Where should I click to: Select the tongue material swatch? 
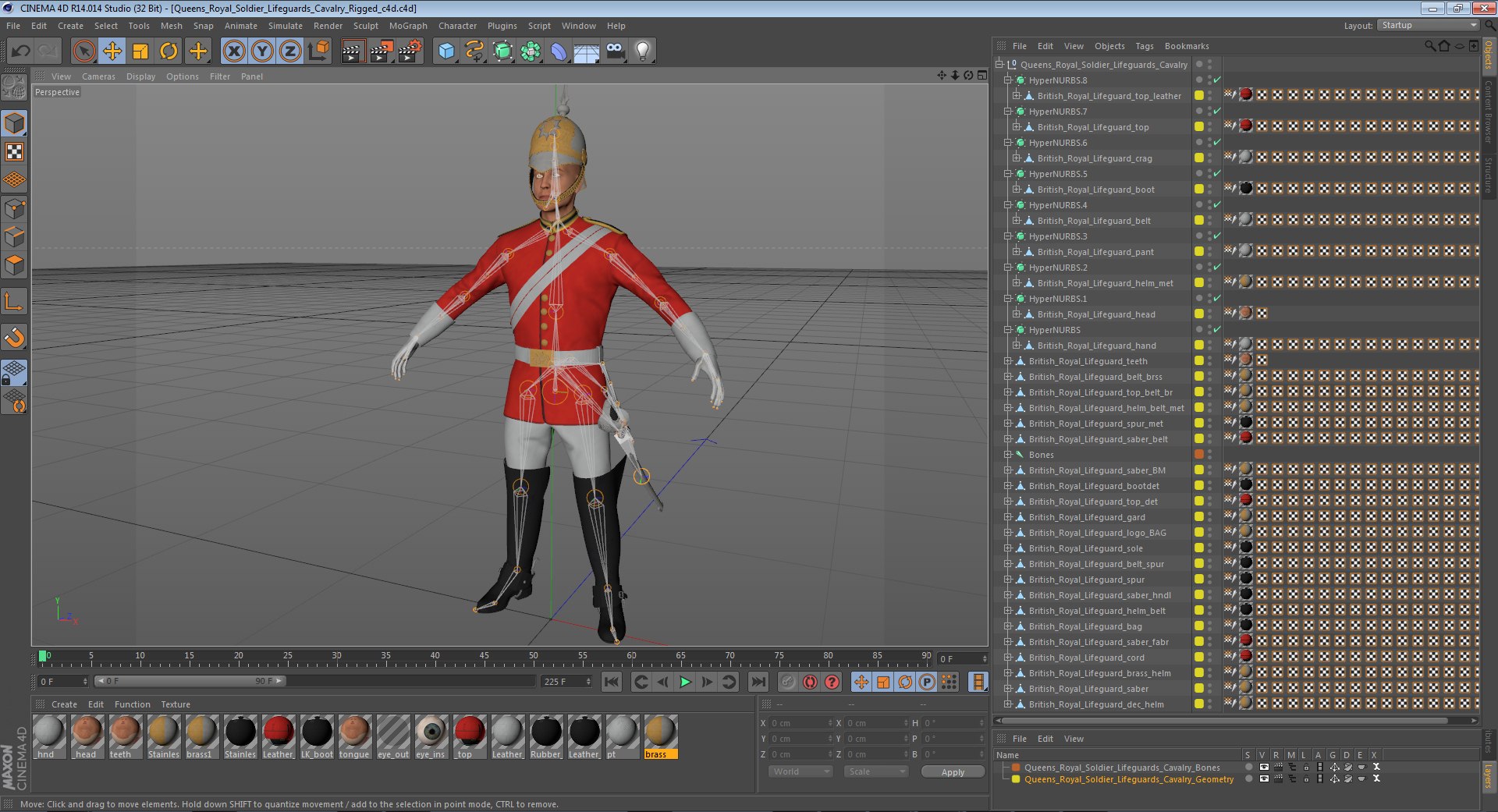pyautogui.click(x=355, y=736)
